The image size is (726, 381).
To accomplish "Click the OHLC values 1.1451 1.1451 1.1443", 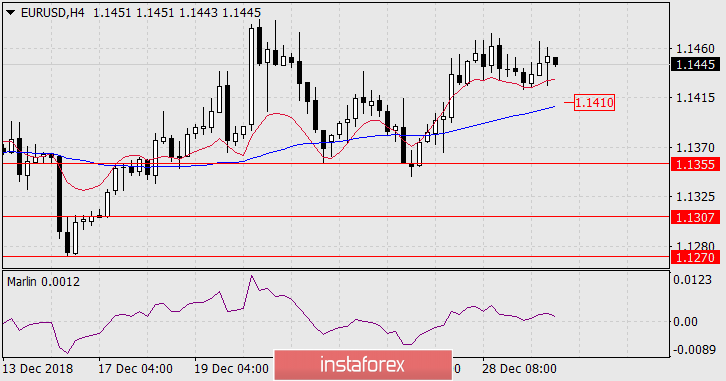I will [156, 13].
